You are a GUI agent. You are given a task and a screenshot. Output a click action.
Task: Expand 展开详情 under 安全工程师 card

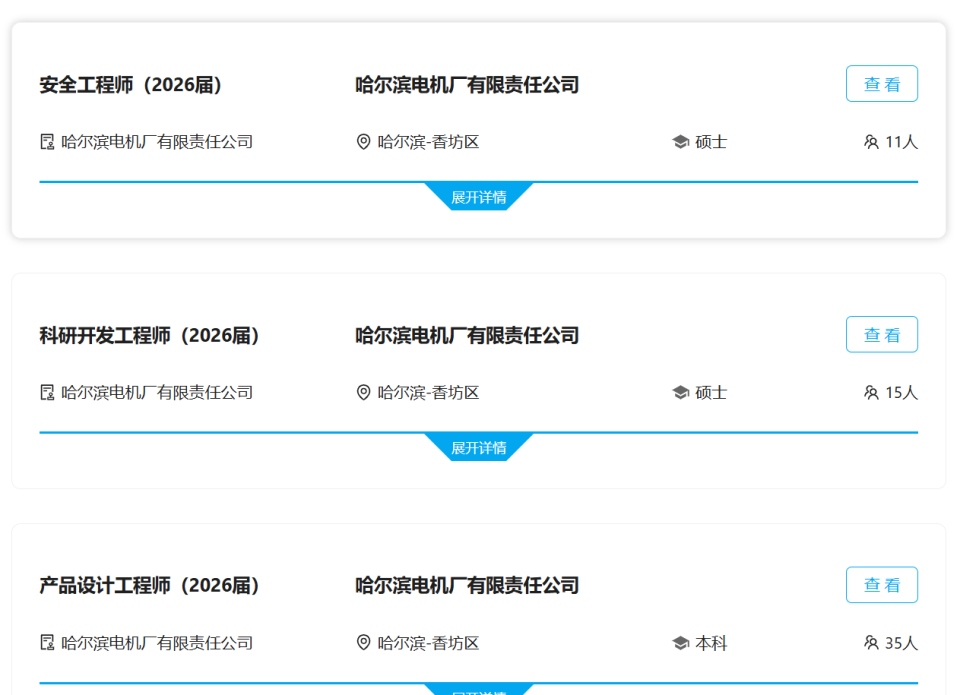(479, 197)
